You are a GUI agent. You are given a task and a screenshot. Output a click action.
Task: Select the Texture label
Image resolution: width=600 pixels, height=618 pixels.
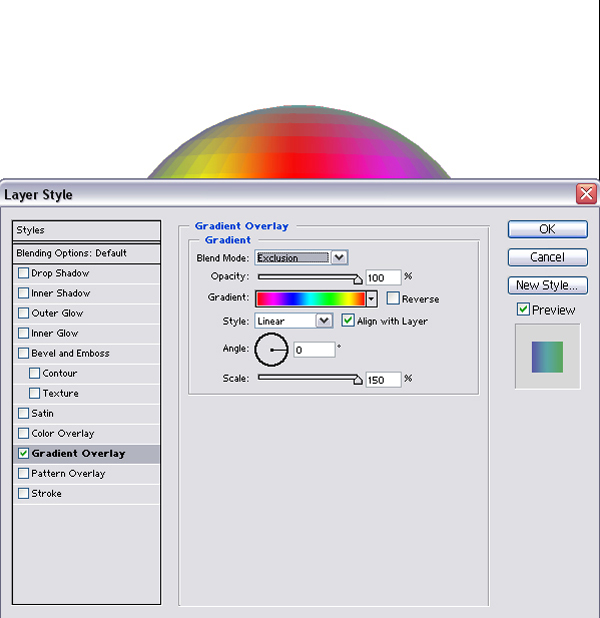click(60, 393)
